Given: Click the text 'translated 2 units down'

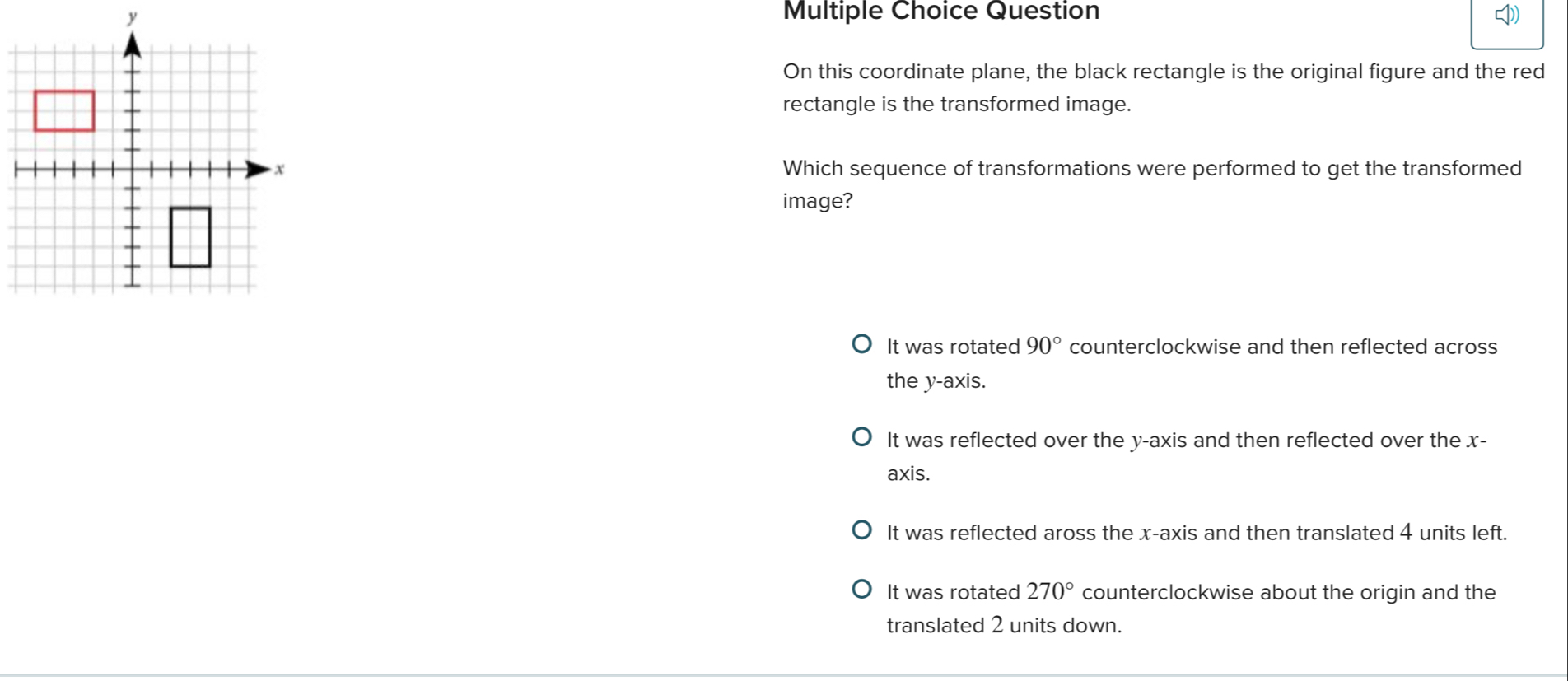Looking at the screenshot, I should coord(1004,626).
